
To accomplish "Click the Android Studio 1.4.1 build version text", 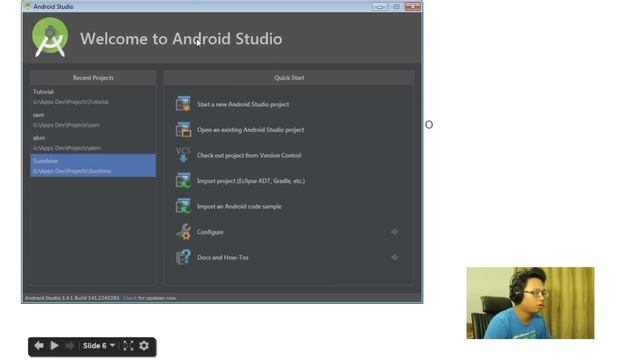I will coord(72,298).
